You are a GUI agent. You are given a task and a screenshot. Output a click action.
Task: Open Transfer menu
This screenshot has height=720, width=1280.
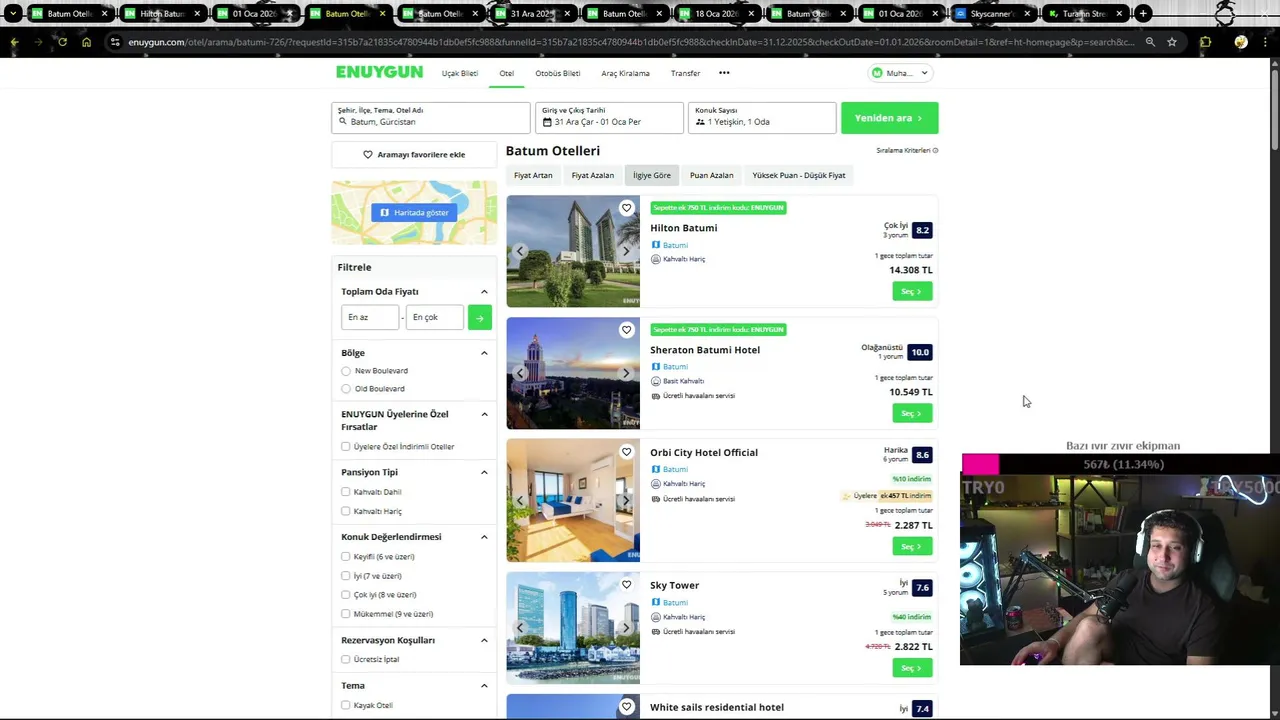click(685, 73)
